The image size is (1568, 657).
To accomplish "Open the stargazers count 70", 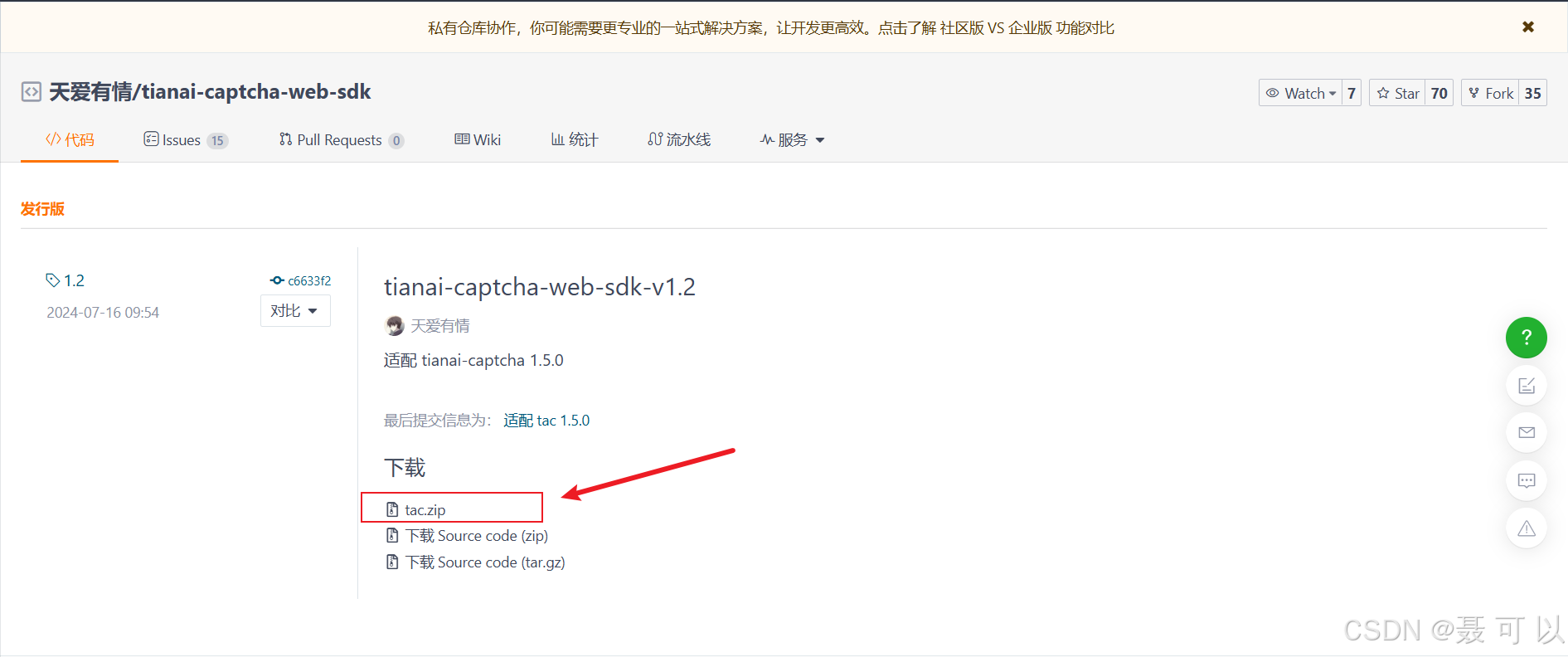I will [1439, 93].
